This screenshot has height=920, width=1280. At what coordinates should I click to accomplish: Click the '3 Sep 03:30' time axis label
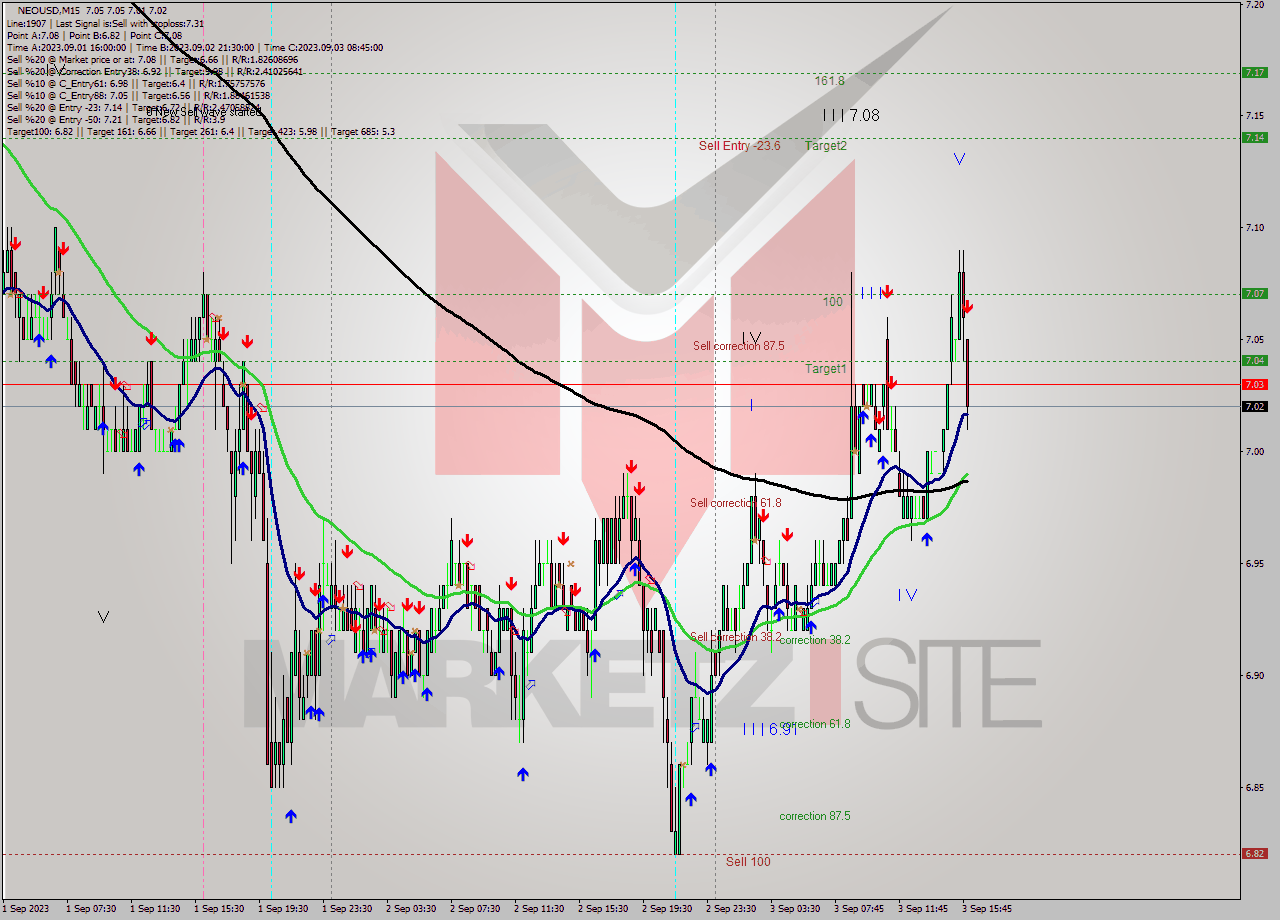click(794, 908)
